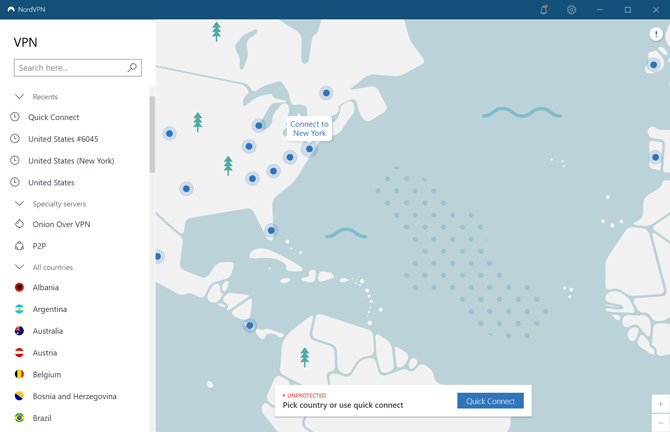Click the western US server pin on map
The width and height of the screenshot is (670, 432).
(x=169, y=134)
